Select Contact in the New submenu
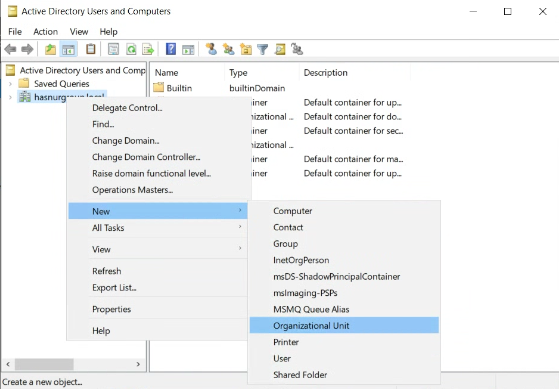Viewport: 559px width, 389px height. pyautogui.click(x=344, y=227)
